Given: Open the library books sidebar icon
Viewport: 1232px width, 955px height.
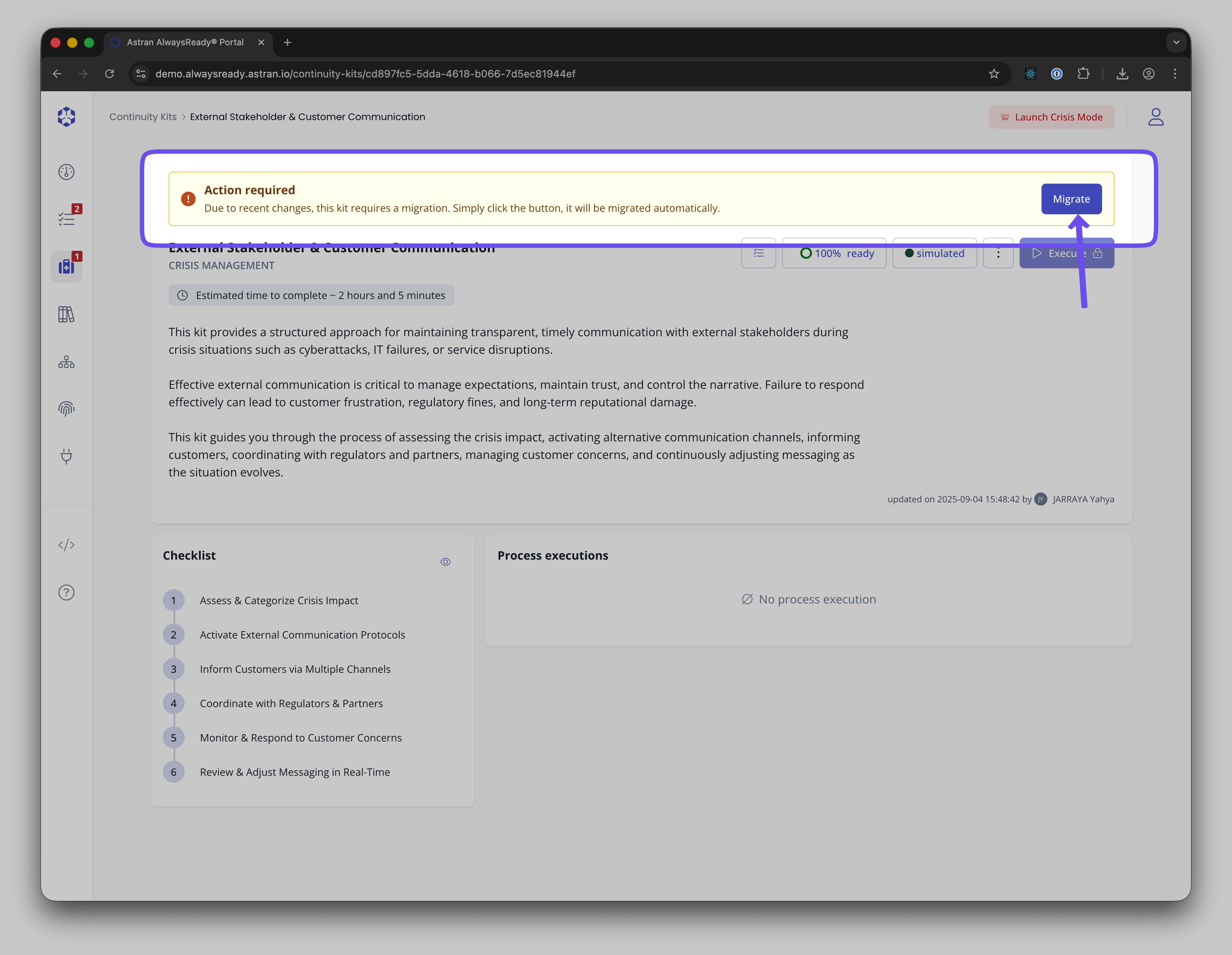Looking at the screenshot, I should click(66, 314).
